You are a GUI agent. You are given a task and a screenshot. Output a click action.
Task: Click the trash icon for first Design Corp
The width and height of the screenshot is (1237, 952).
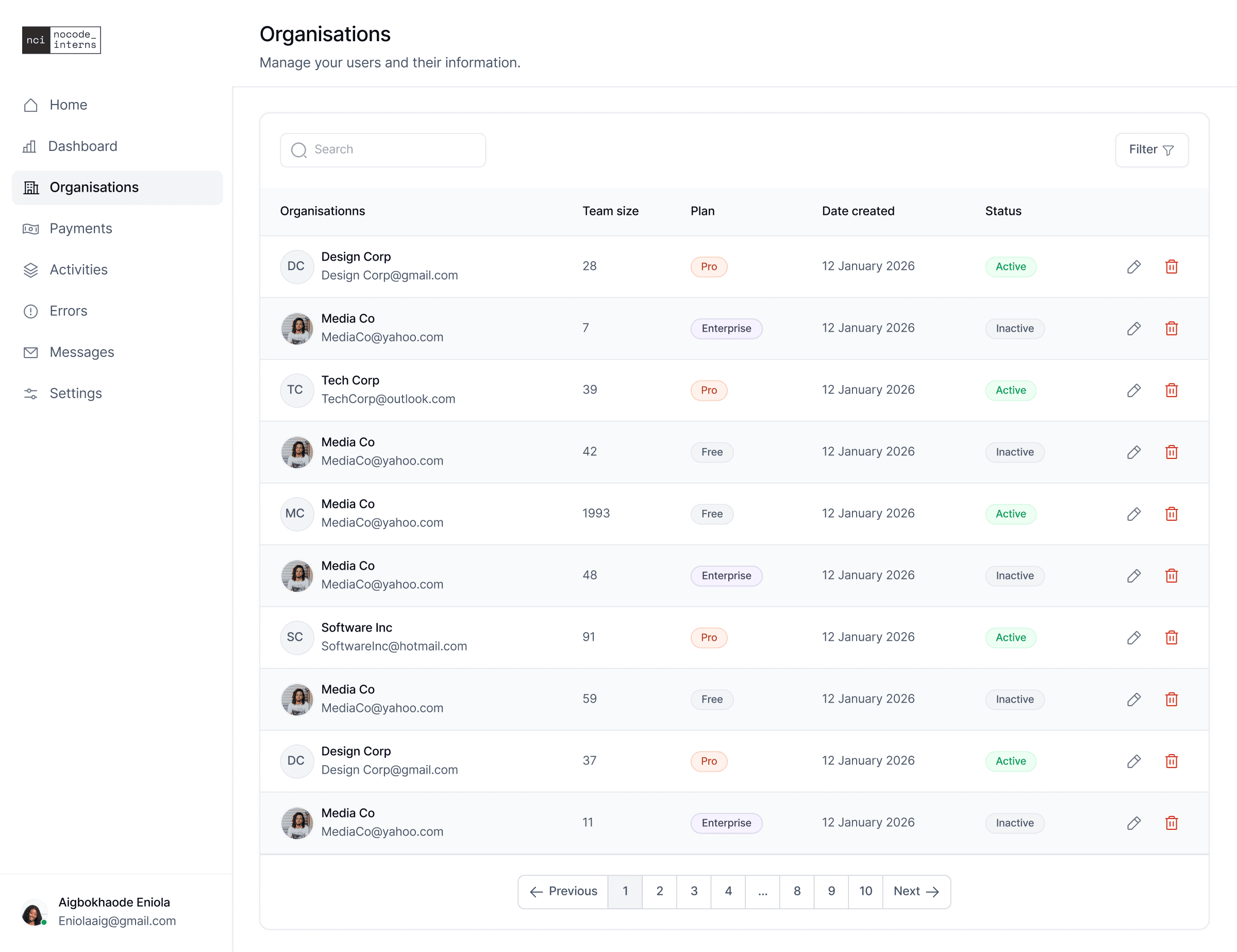pos(1172,266)
